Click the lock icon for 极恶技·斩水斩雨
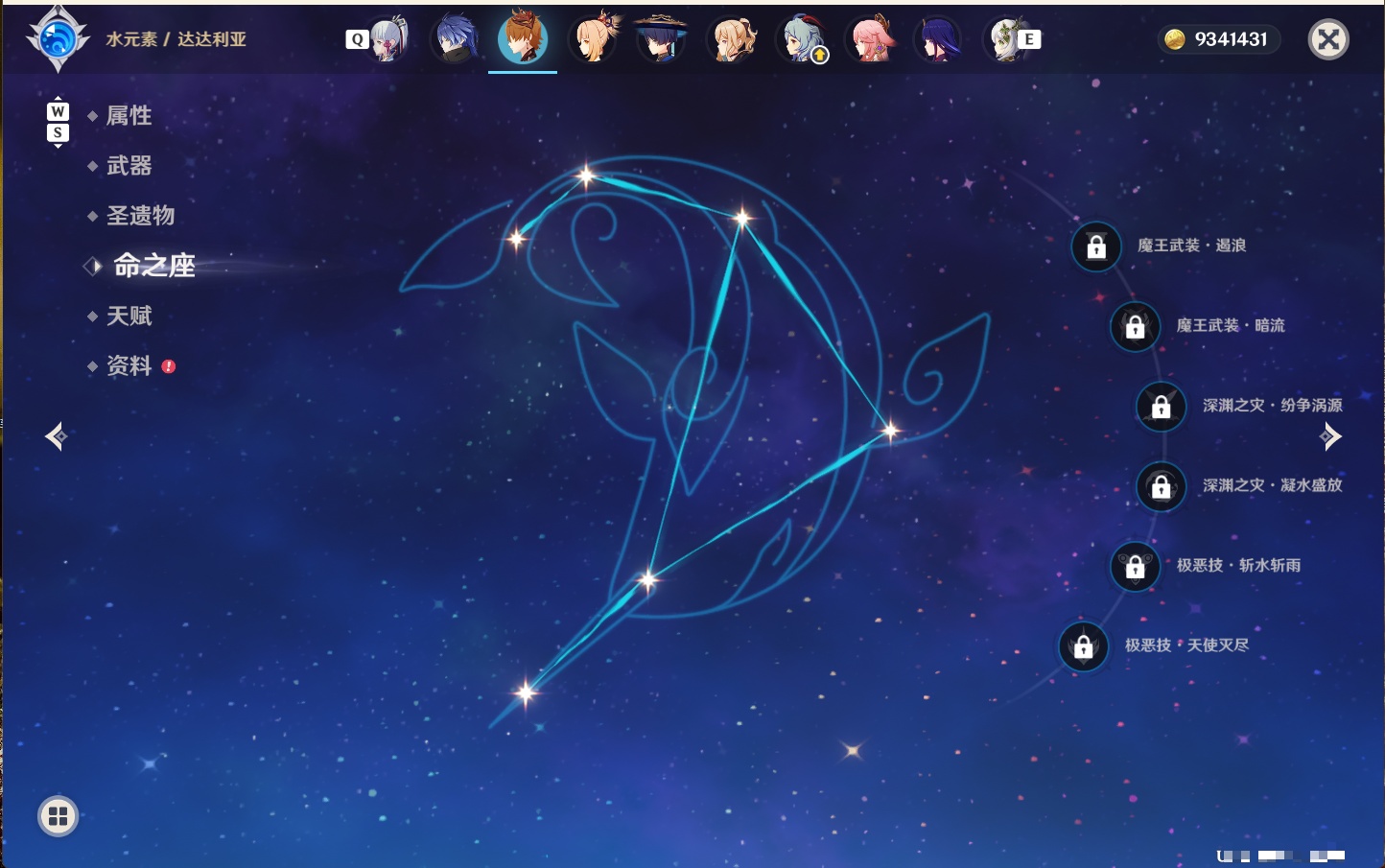This screenshot has width=1385, height=868. [1135, 566]
